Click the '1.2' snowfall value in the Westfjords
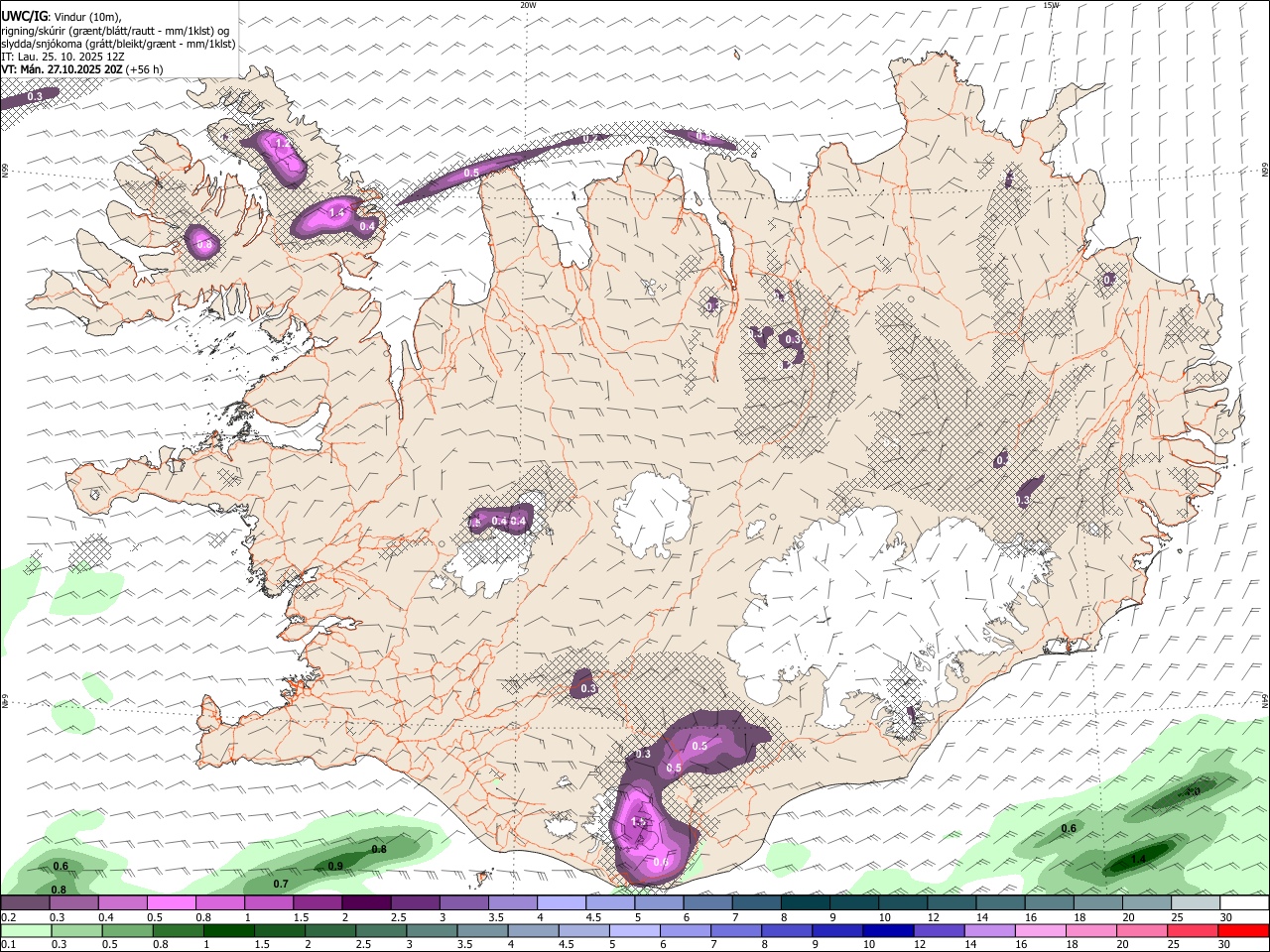This screenshot has width=1270, height=952. (x=283, y=144)
